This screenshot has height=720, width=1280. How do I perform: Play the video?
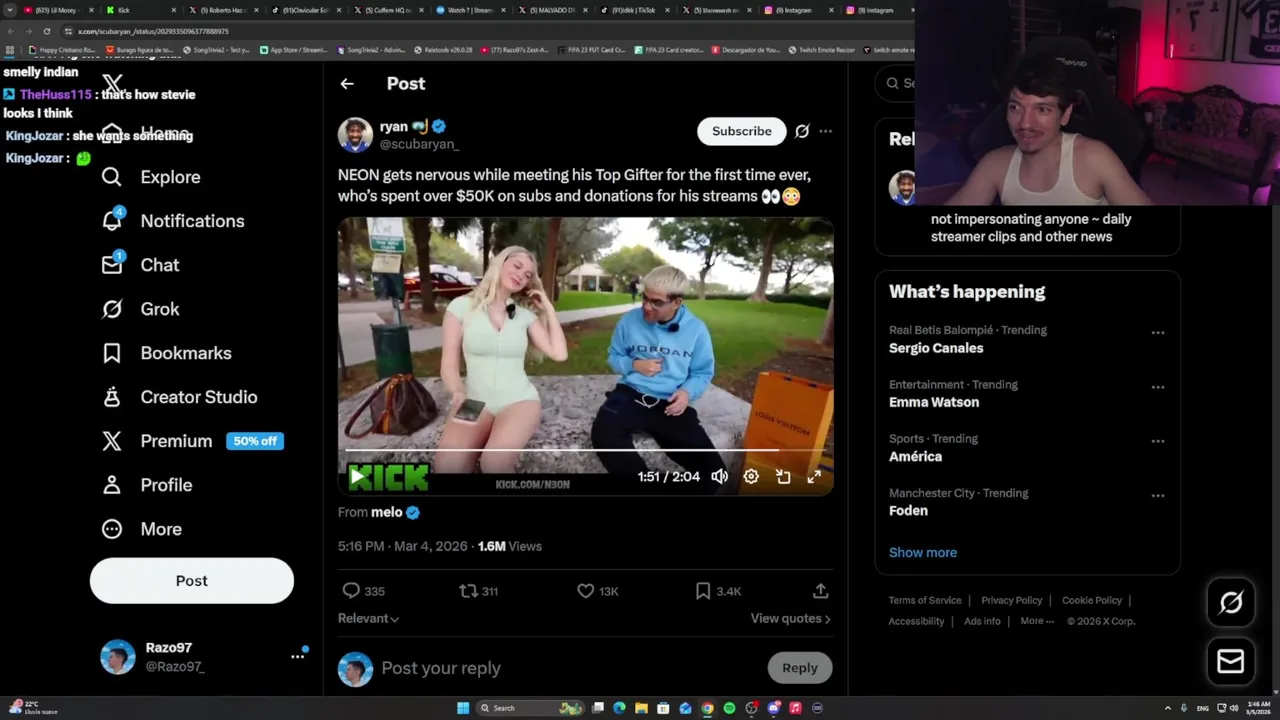356,477
